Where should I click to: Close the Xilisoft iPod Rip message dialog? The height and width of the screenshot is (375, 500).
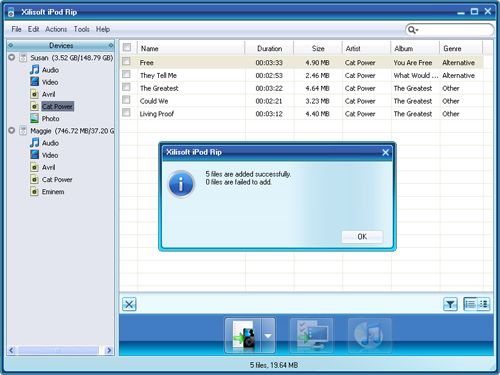[385, 152]
